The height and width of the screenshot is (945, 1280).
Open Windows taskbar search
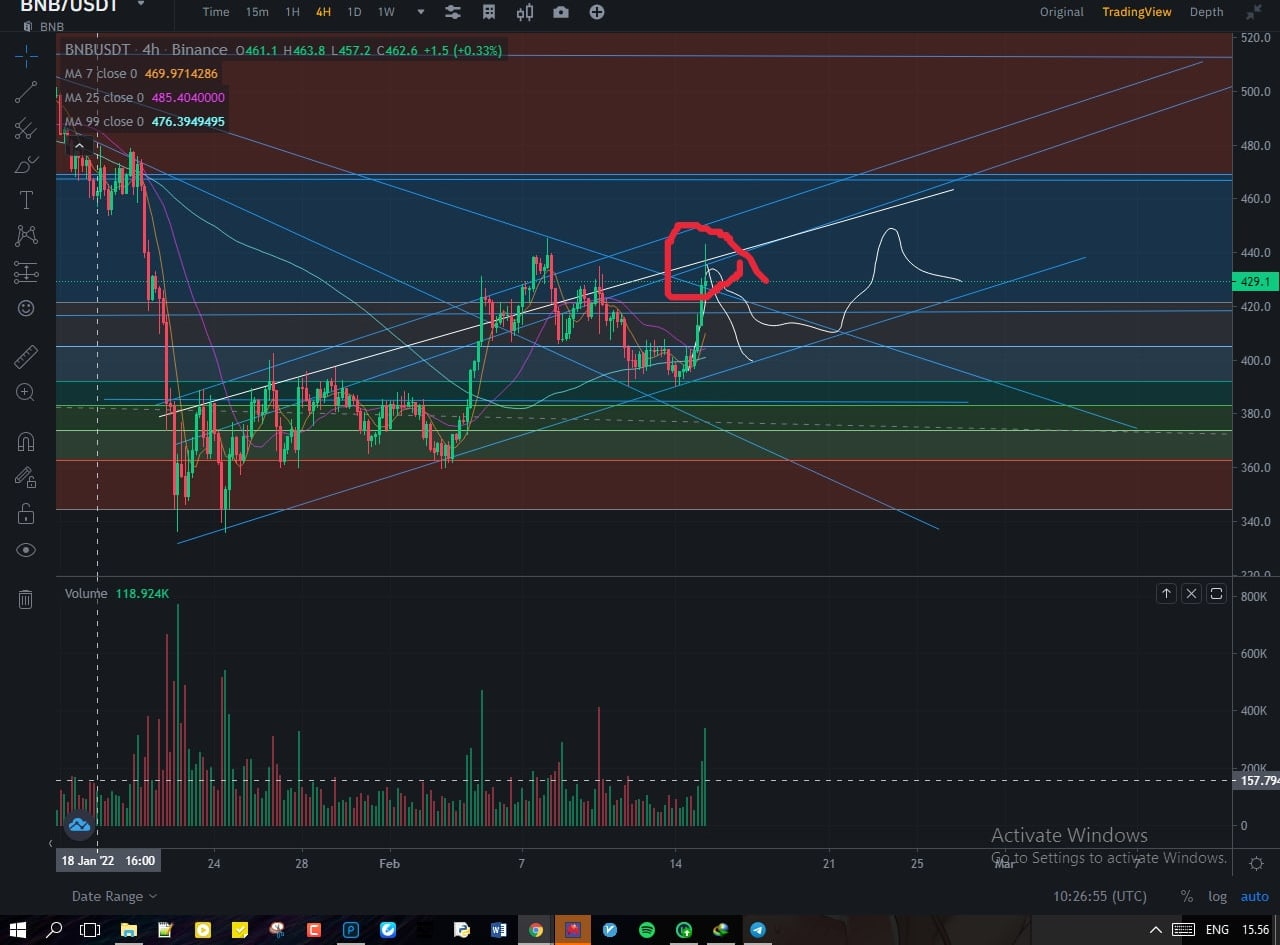point(55,930)
